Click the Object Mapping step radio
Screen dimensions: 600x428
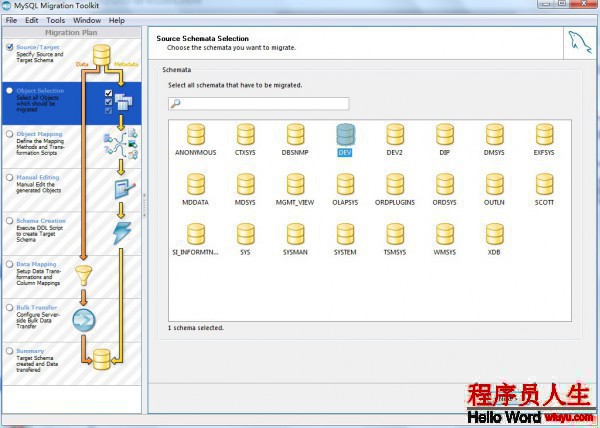tap(10, 134)
